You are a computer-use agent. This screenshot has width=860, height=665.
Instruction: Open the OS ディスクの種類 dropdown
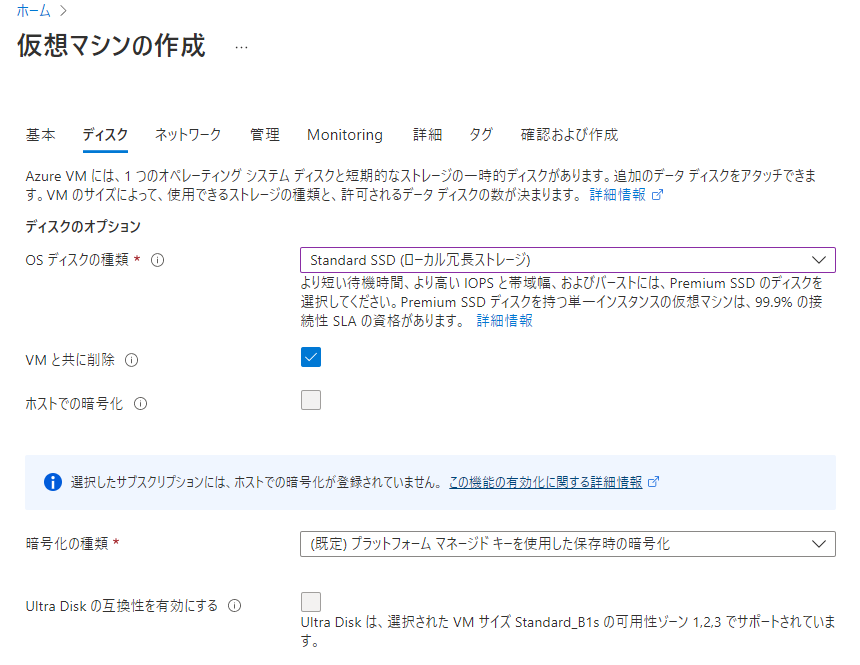tap(568, 260)
